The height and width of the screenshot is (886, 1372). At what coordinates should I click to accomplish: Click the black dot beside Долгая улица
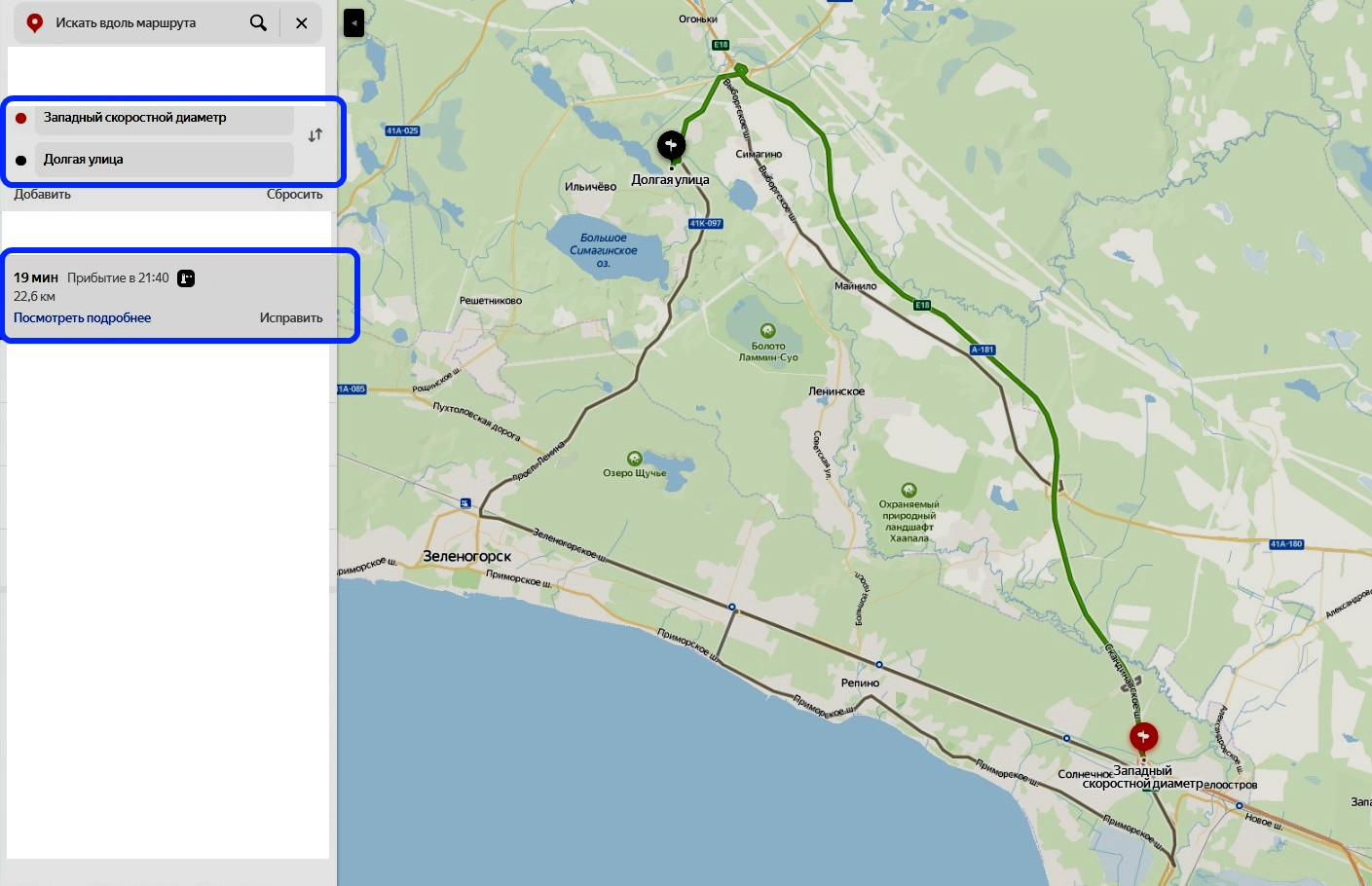[x=20, y=160]
